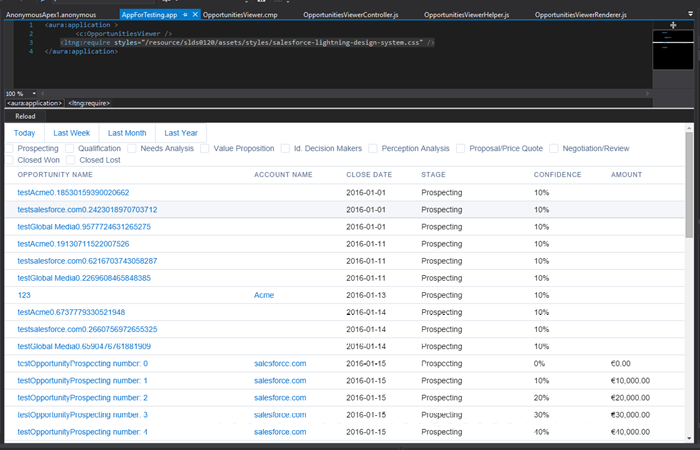This screenshot has width=700, height=450.
Task: Click the CLOSE DATE column header
Action: [369, 175]
